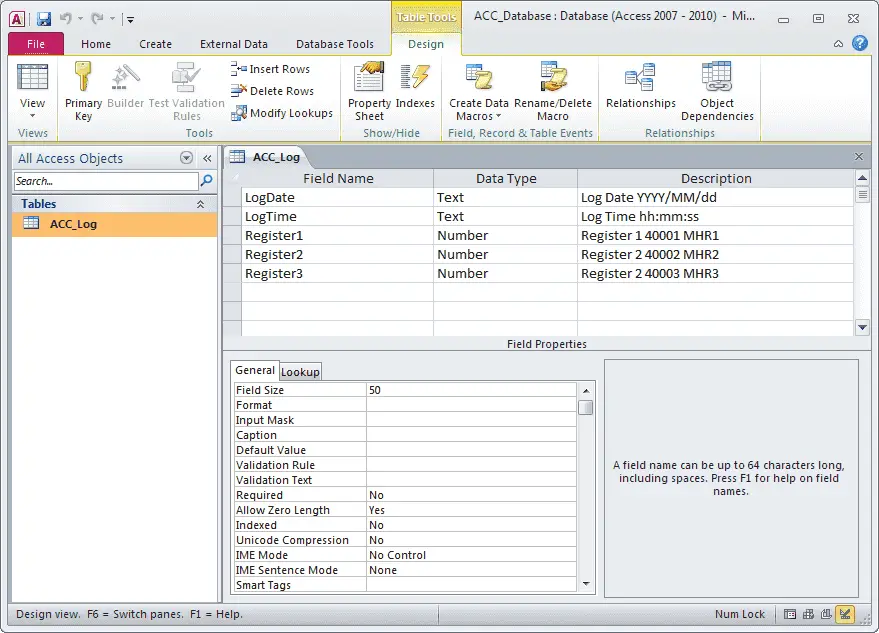Switch to PivotChart View in status bar
Image resolution: width=879 pixels, height=633 pixels.
826,614
